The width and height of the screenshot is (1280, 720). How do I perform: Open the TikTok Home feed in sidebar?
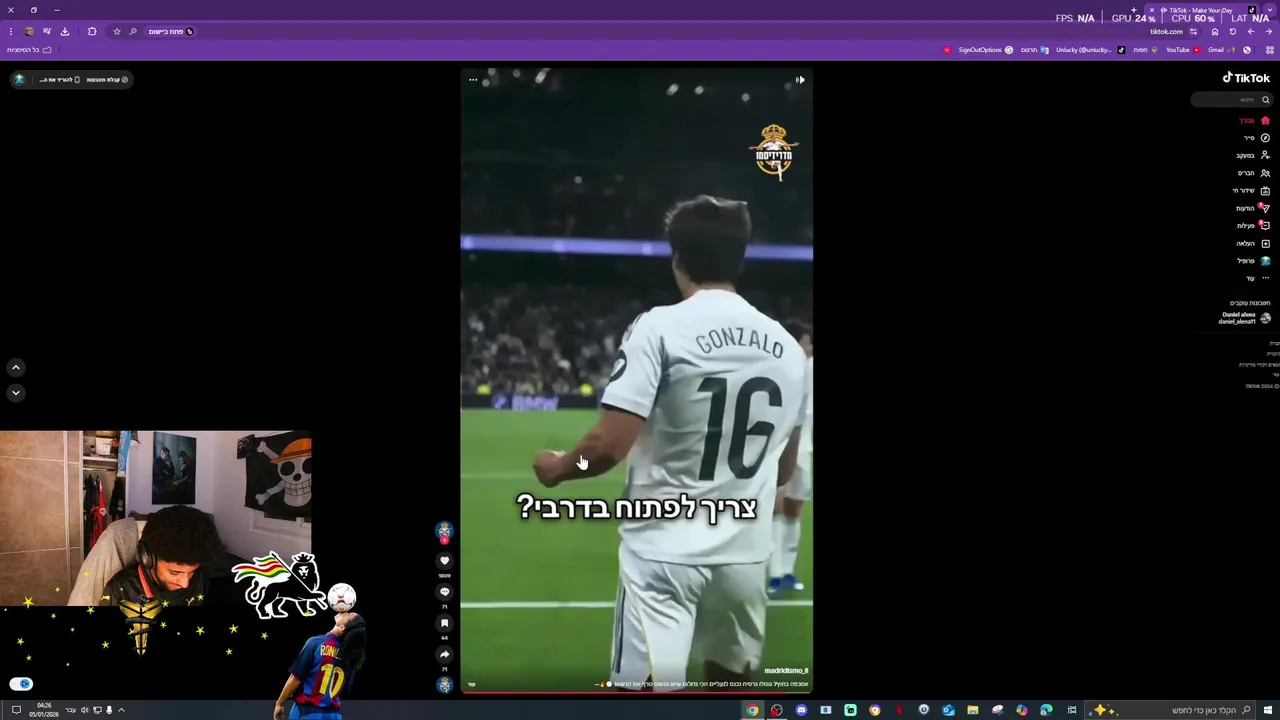pyautogui.click(x=1254, y=120)
